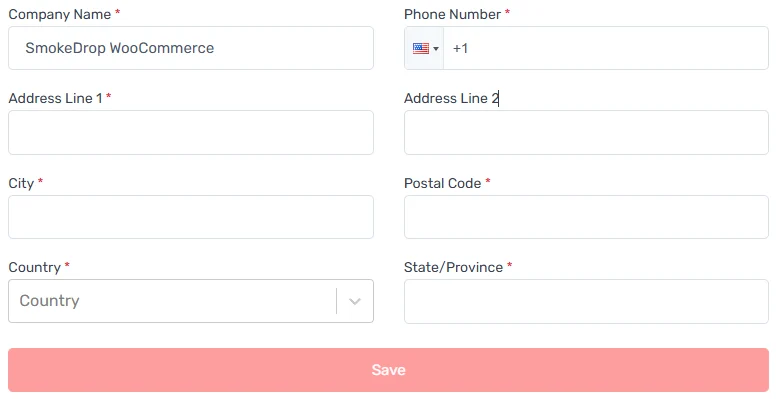The image size is (776, 399).
Task: Click the Postal Code label
Action: point(442,183)
